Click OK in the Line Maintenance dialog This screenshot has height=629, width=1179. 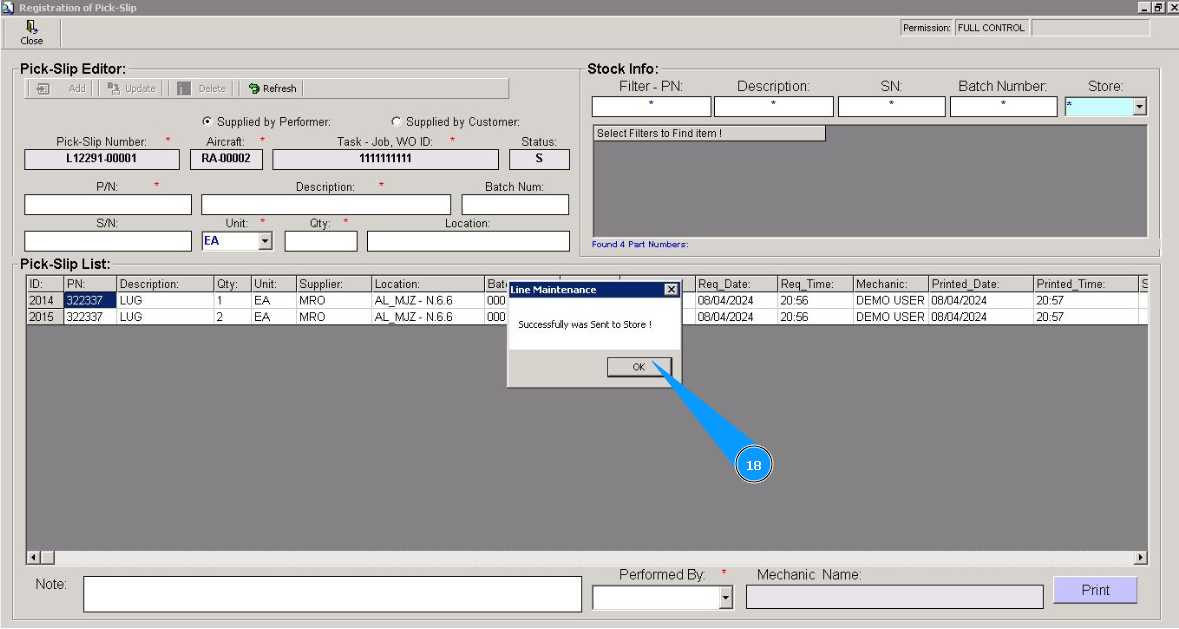[x=638, y=367]
